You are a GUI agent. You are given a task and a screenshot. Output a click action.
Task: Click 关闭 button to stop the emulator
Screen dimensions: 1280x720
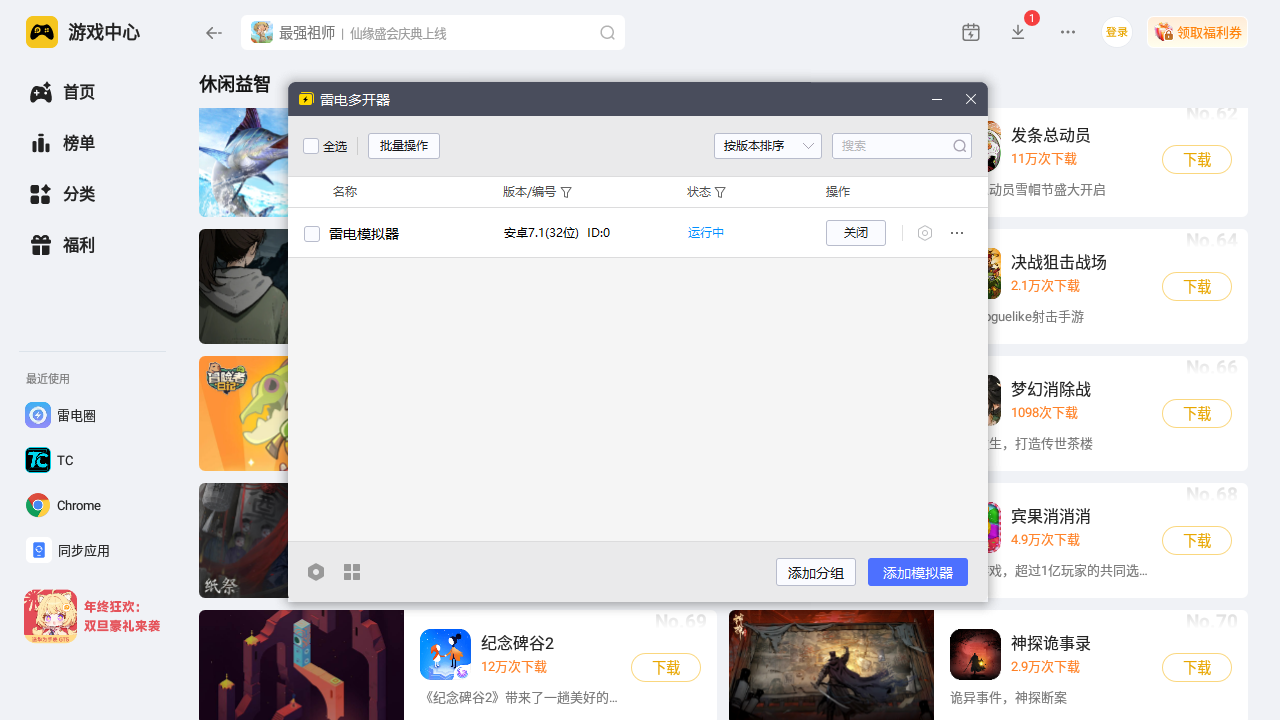(x=855, y=233)
